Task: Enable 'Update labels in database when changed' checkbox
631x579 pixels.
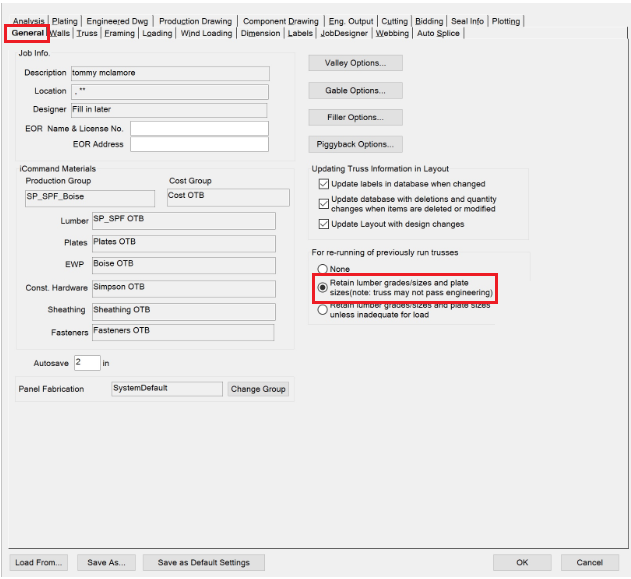Action: tap(323, 184)
